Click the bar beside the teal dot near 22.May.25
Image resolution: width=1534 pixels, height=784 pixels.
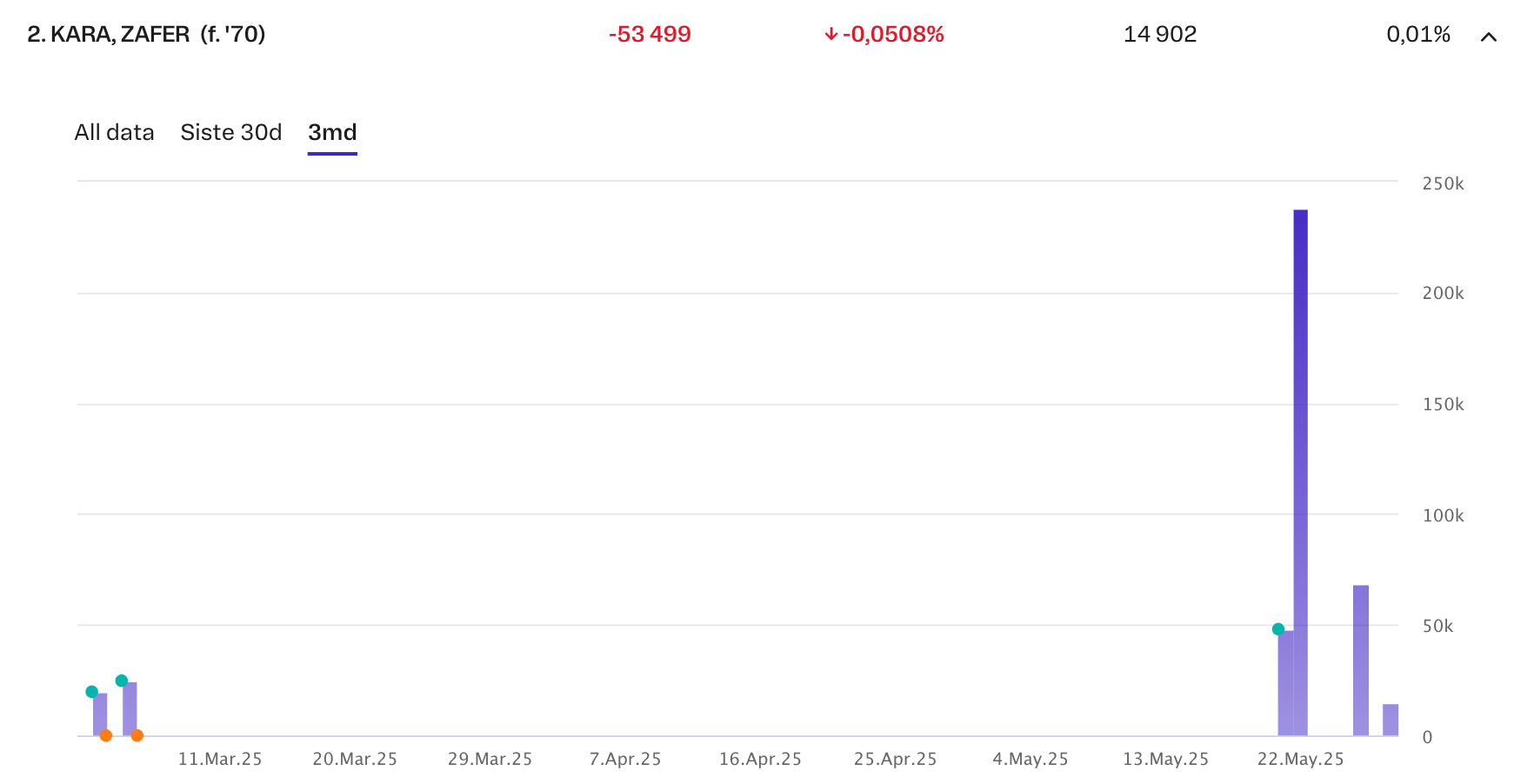click(1285, 683)
